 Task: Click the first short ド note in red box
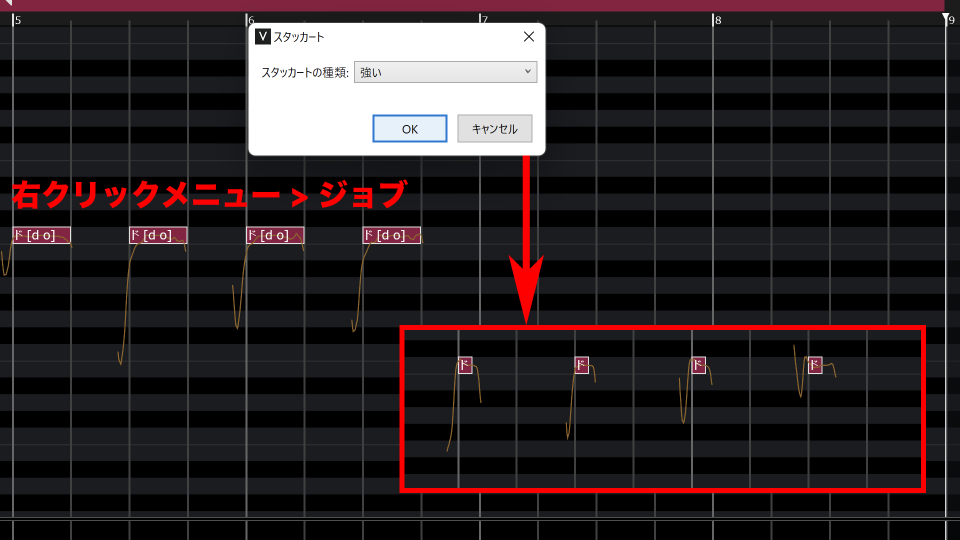pos(465,366)
